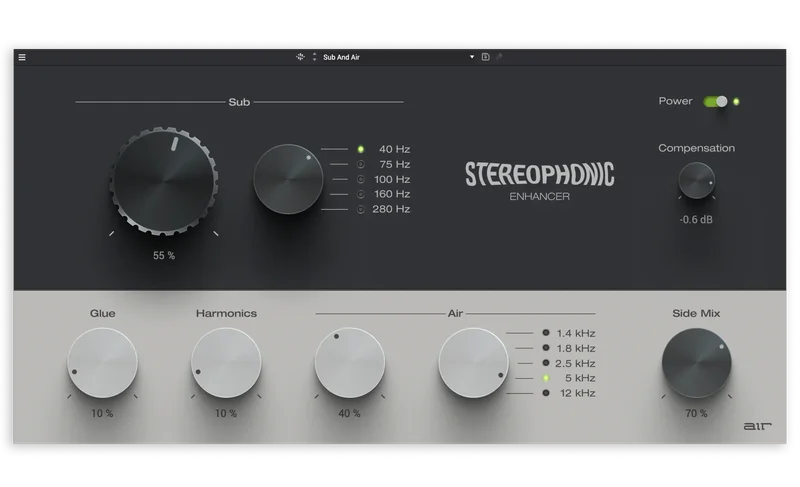This screenshot has height=487, width=800.
Task: Click the 10 % value under Harmonics
Action: pyautogui.click(x=226, y=414)
